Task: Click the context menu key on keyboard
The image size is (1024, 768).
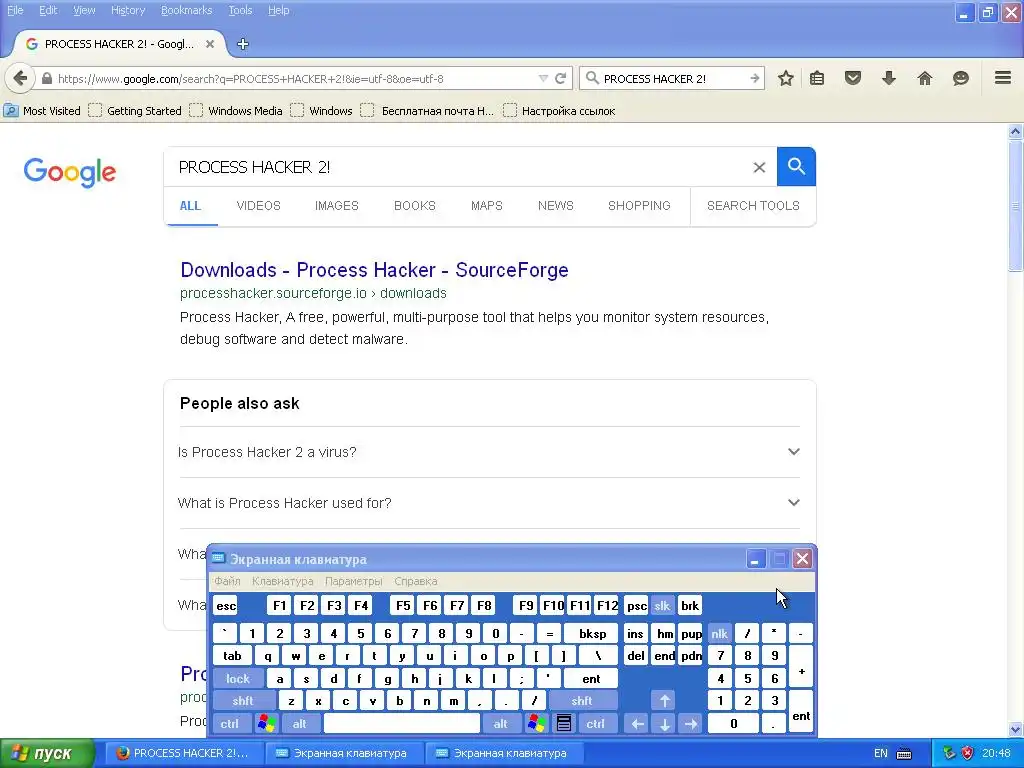Action: click(x=564, y=723)
